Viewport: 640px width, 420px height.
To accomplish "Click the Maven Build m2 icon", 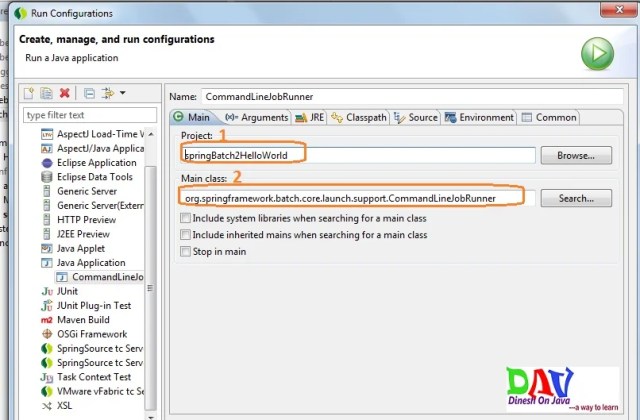I will point(47,320).
